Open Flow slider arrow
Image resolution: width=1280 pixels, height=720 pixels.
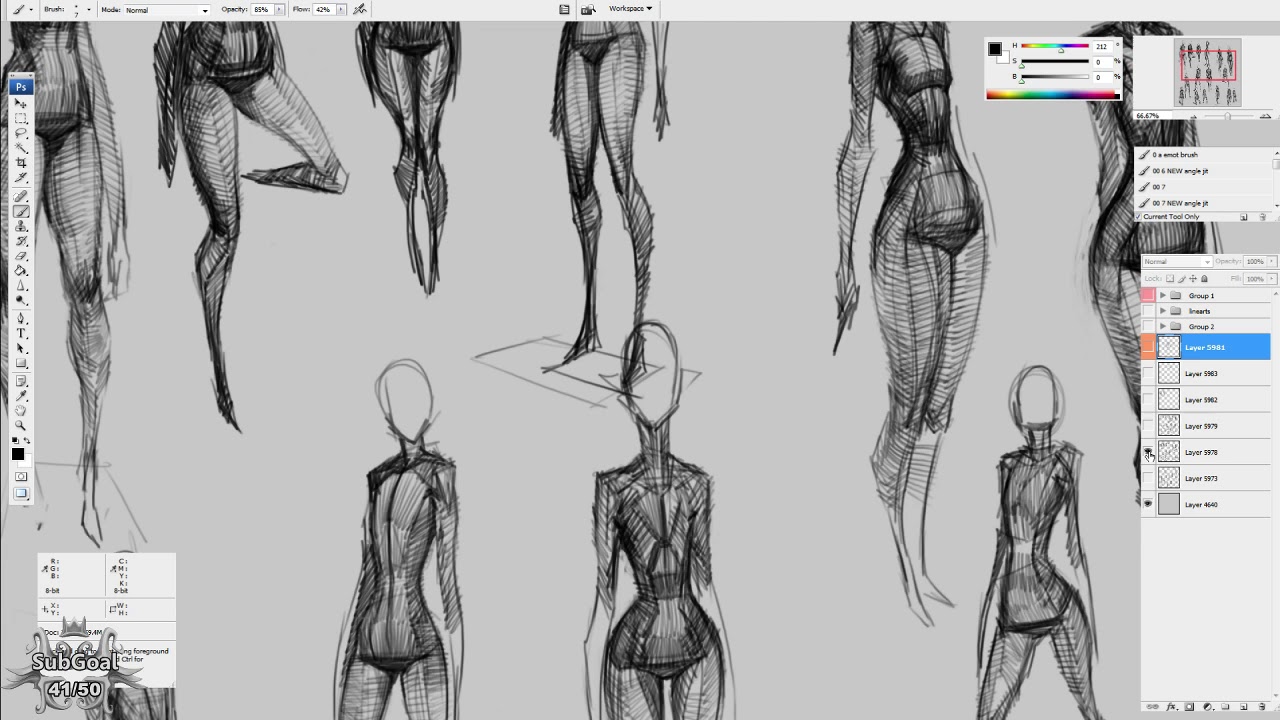(x=341, y=10)
